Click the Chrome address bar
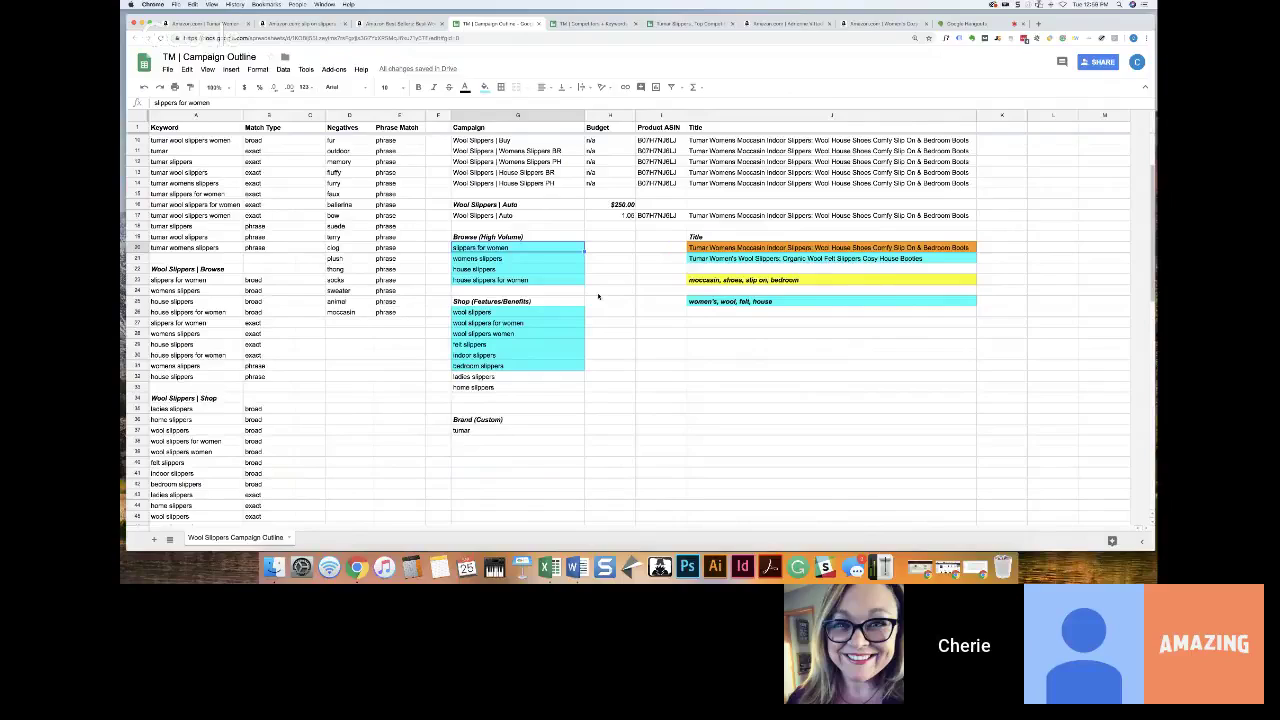1280x720 pixels. pyautogui.click(x=545, y=38)
